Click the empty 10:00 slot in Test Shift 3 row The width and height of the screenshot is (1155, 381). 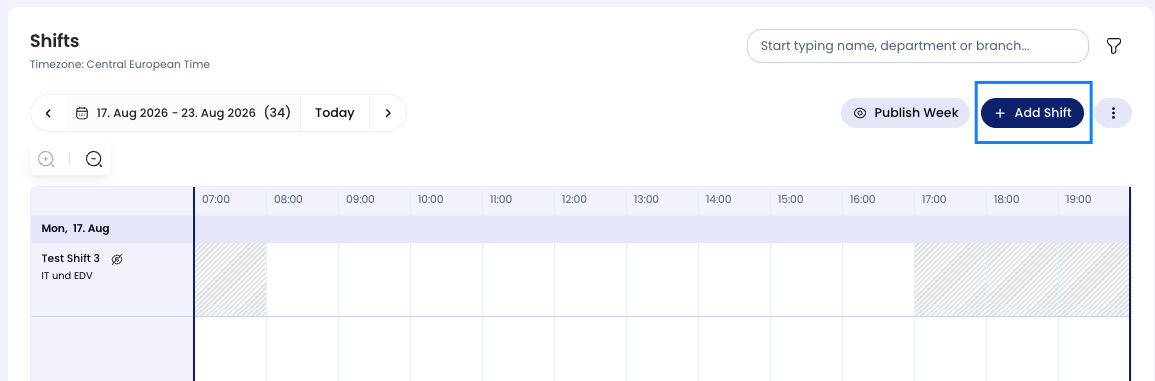click(446, 279)
